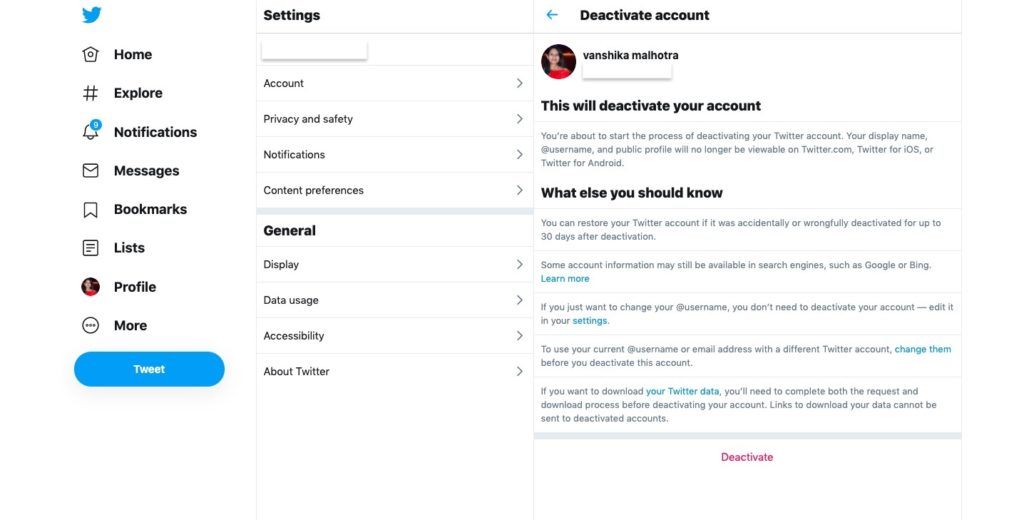Open the Bookmarks icon
Image resolution: width=1024 pixels, height=520 pixels.
(91, 209)
